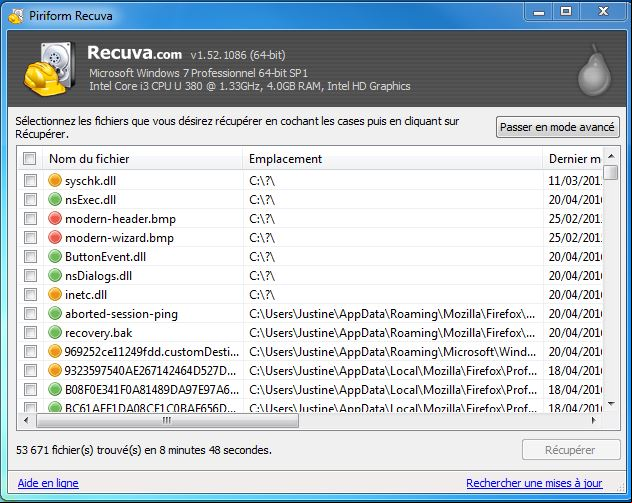
Task: Click Microsoft\Wind location path cell
Action: (393, 351)
